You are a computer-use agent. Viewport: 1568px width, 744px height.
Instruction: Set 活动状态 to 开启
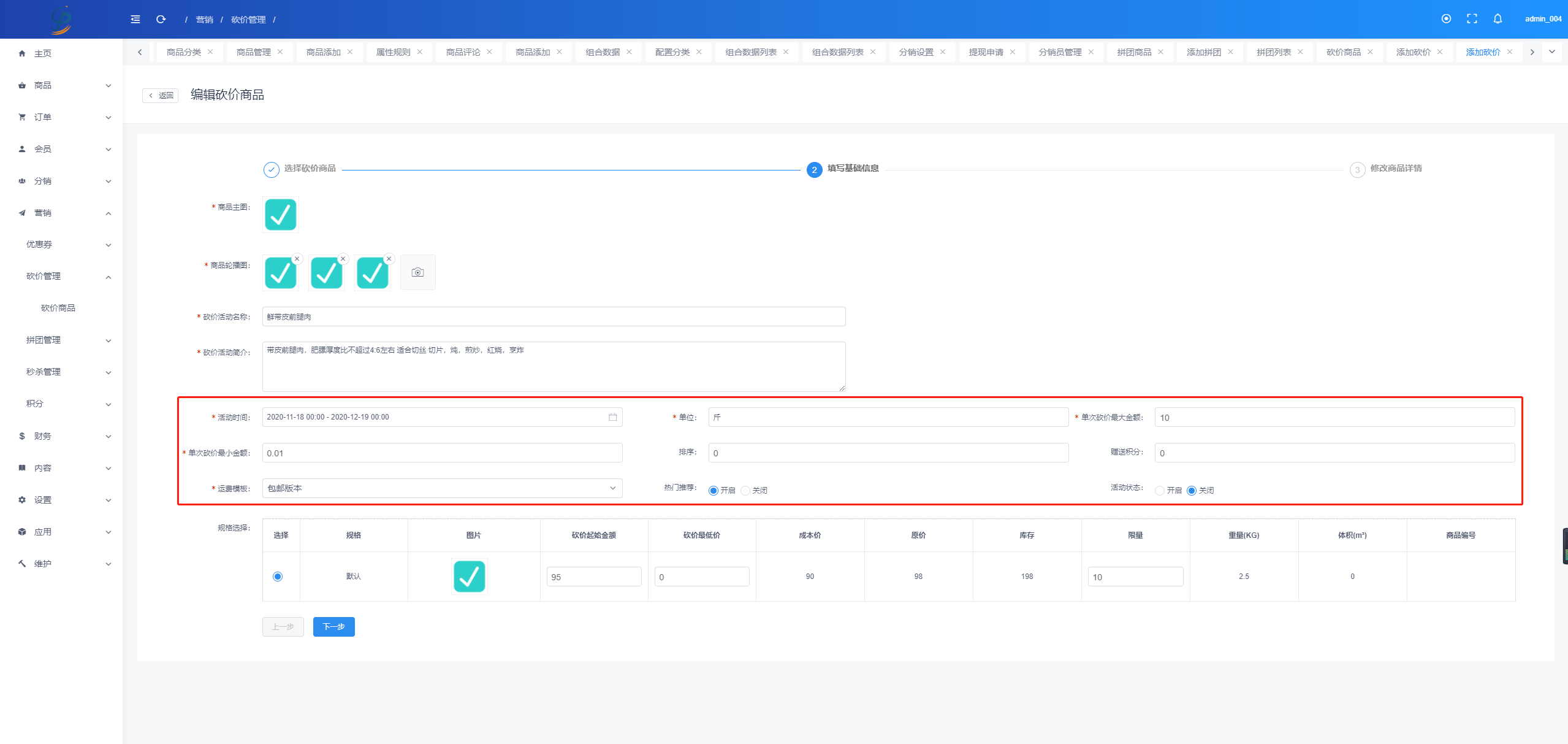point(1160,491)
